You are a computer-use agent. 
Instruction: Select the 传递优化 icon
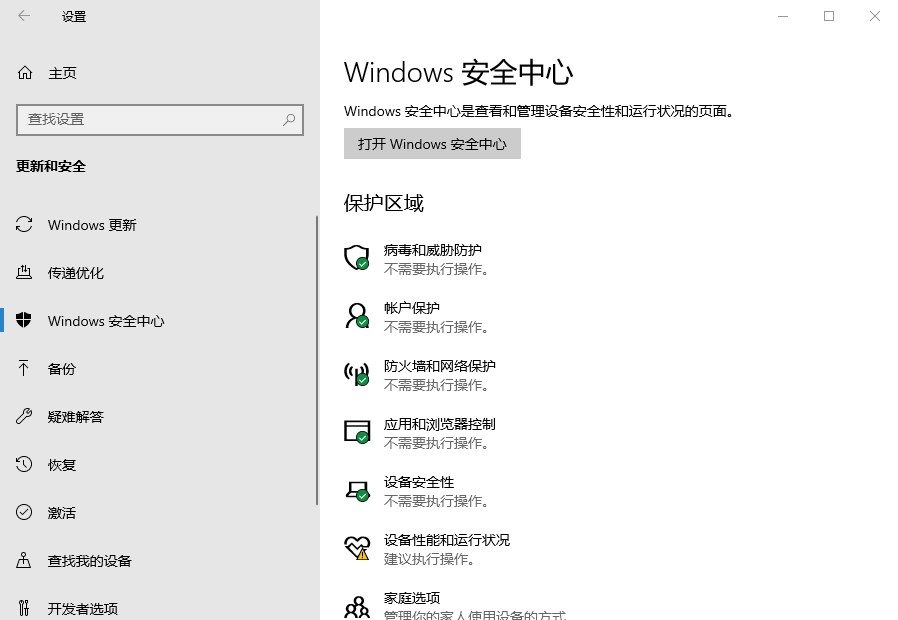[24, 273]
